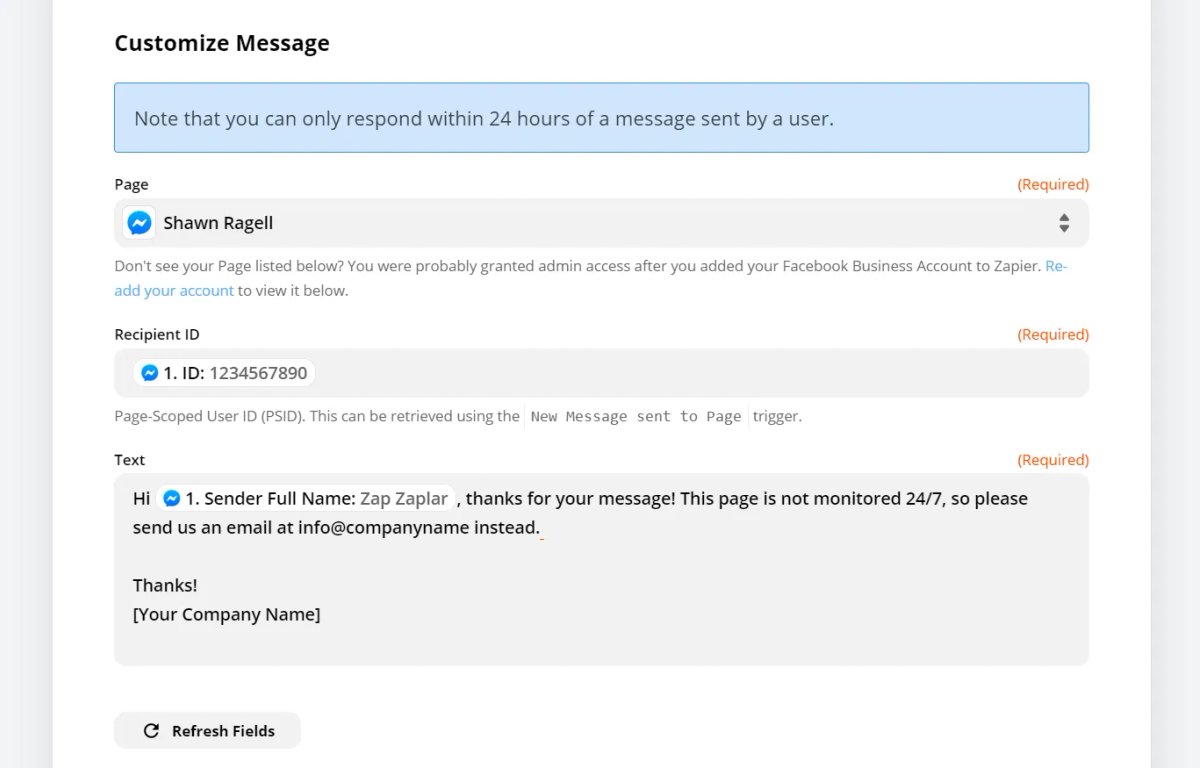Click the refresh arrow icon
This screenshot has height=768, width=1200.
pos(151,731)
